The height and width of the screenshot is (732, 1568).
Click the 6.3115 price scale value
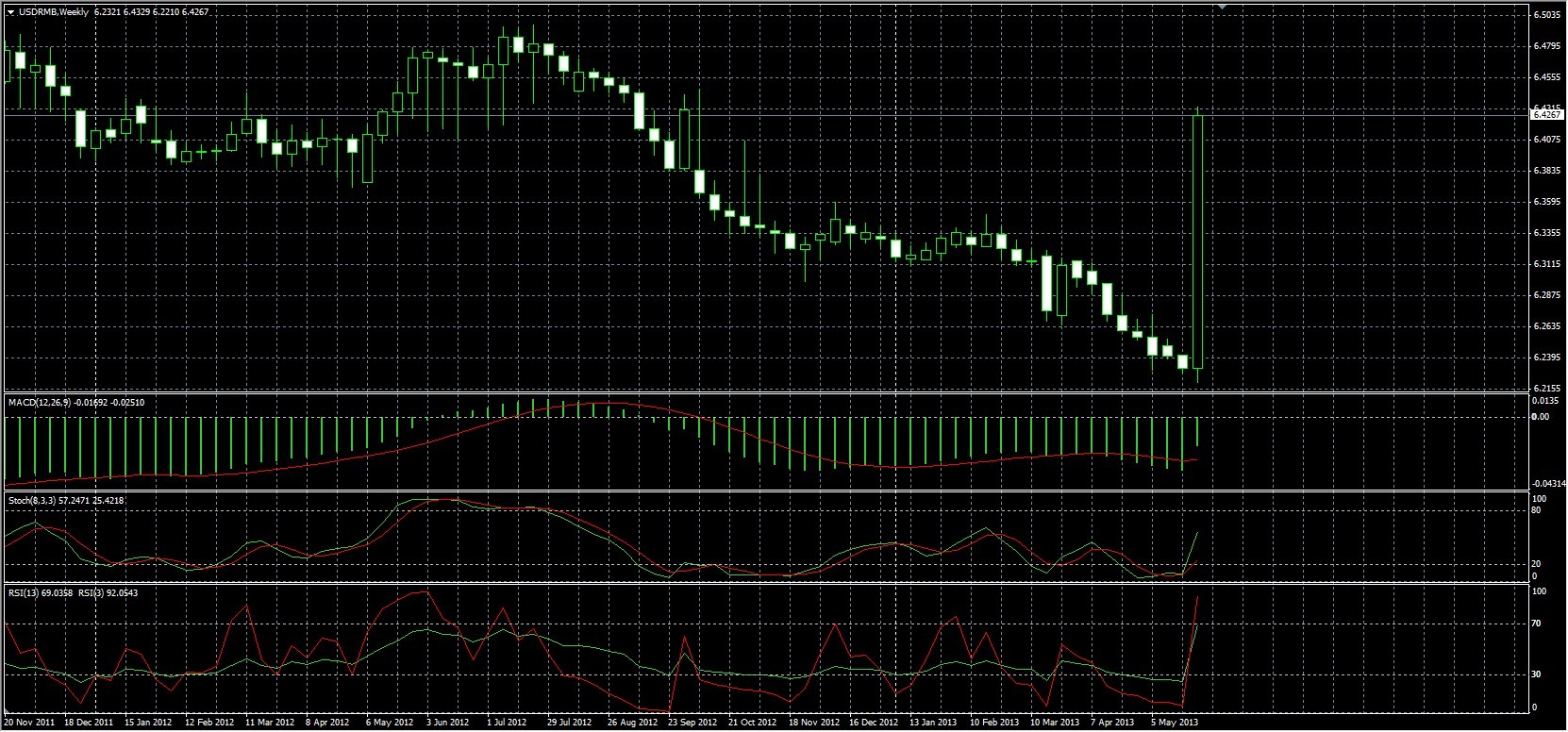coord(1546,264)
